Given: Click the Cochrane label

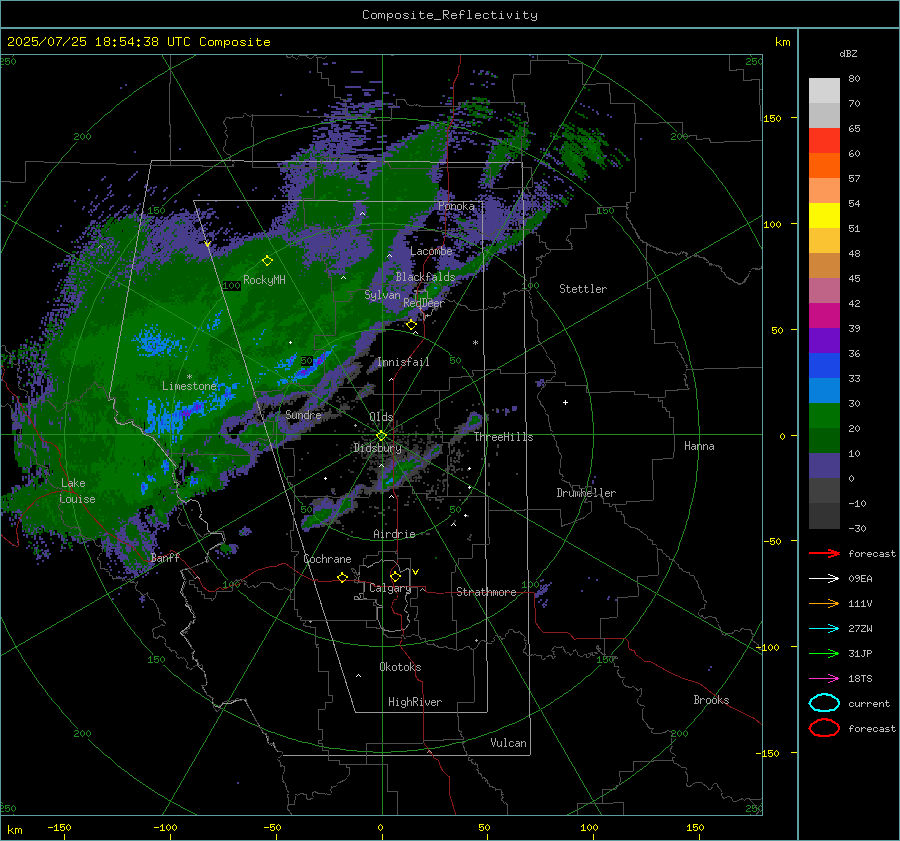Looking at the screenshot, I should [327, 559].
